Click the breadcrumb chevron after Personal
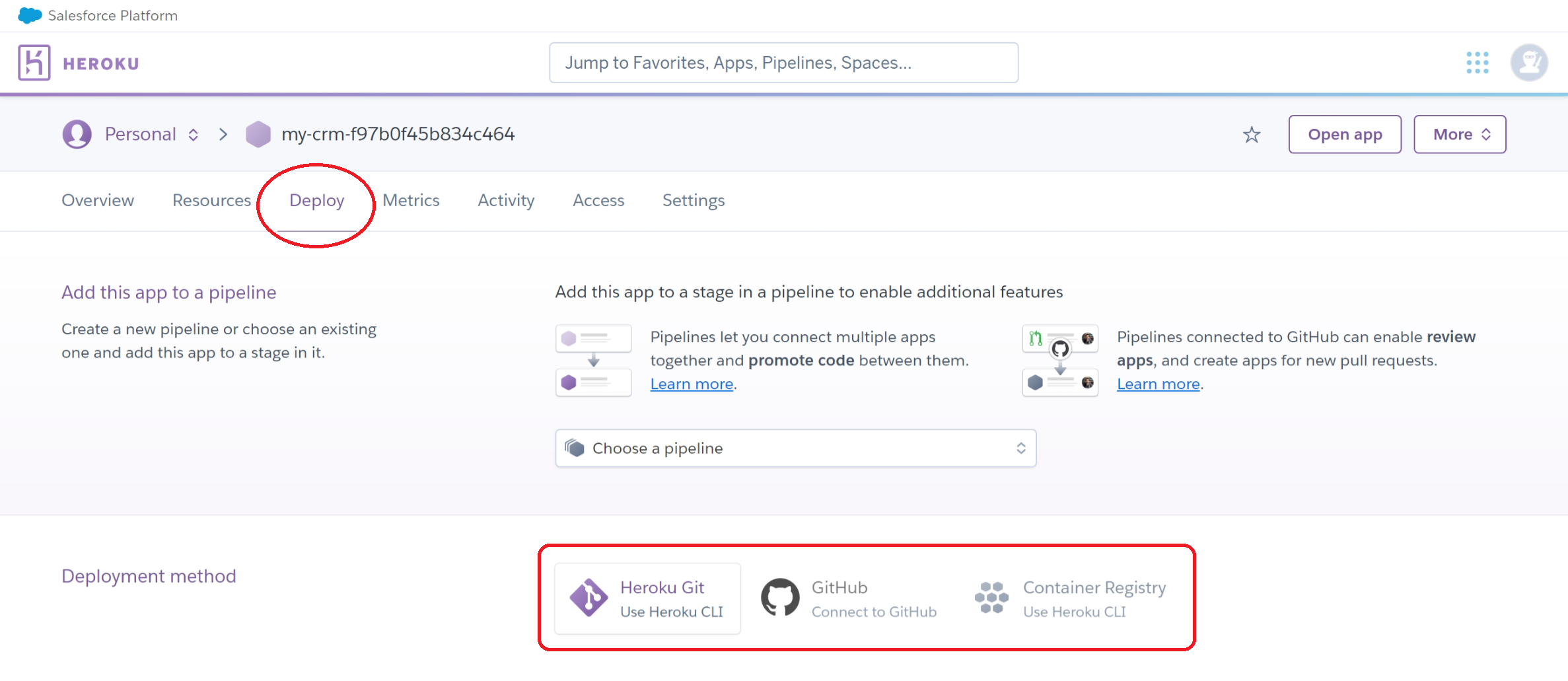 point(223,135)
